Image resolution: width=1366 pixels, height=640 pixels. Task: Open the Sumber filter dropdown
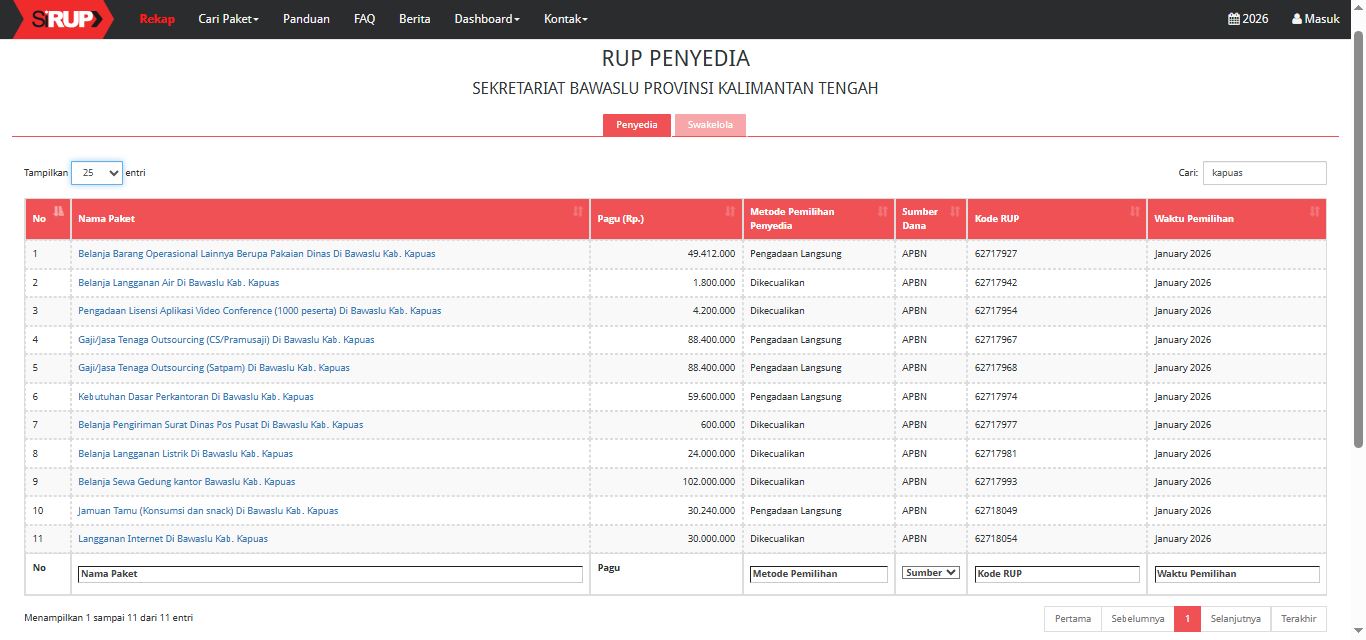coord(931,573)
